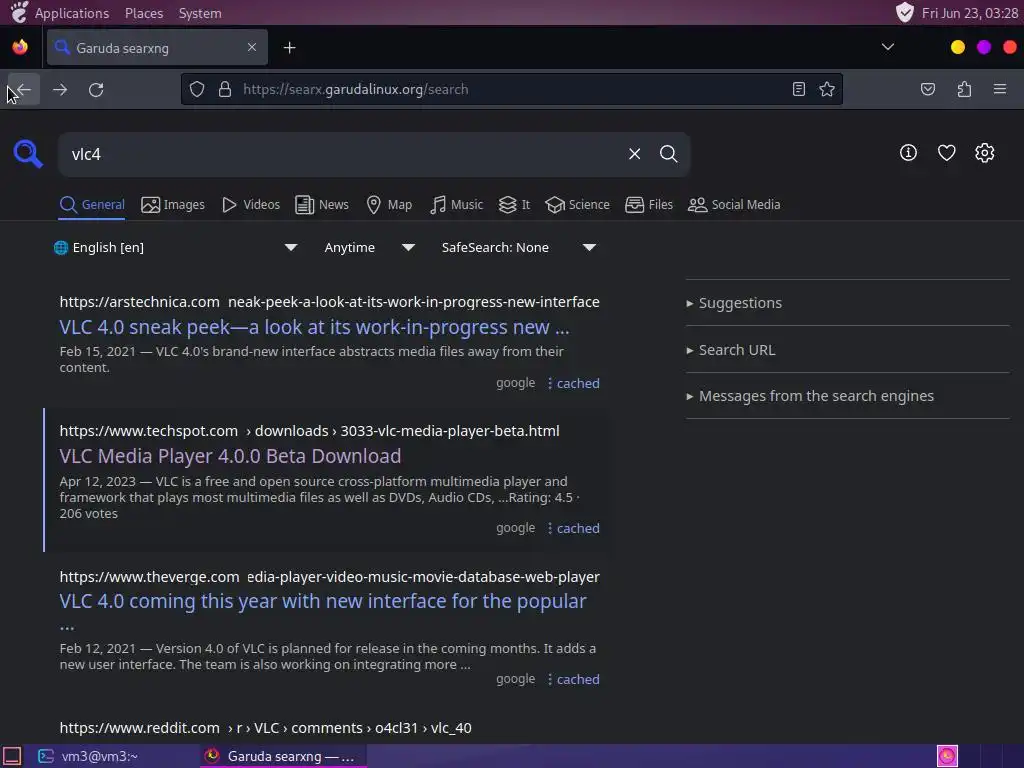This screenshot has width=1024, height=768.
Task: Click the theverge.com result URL
Action: (x=329, y=577)
